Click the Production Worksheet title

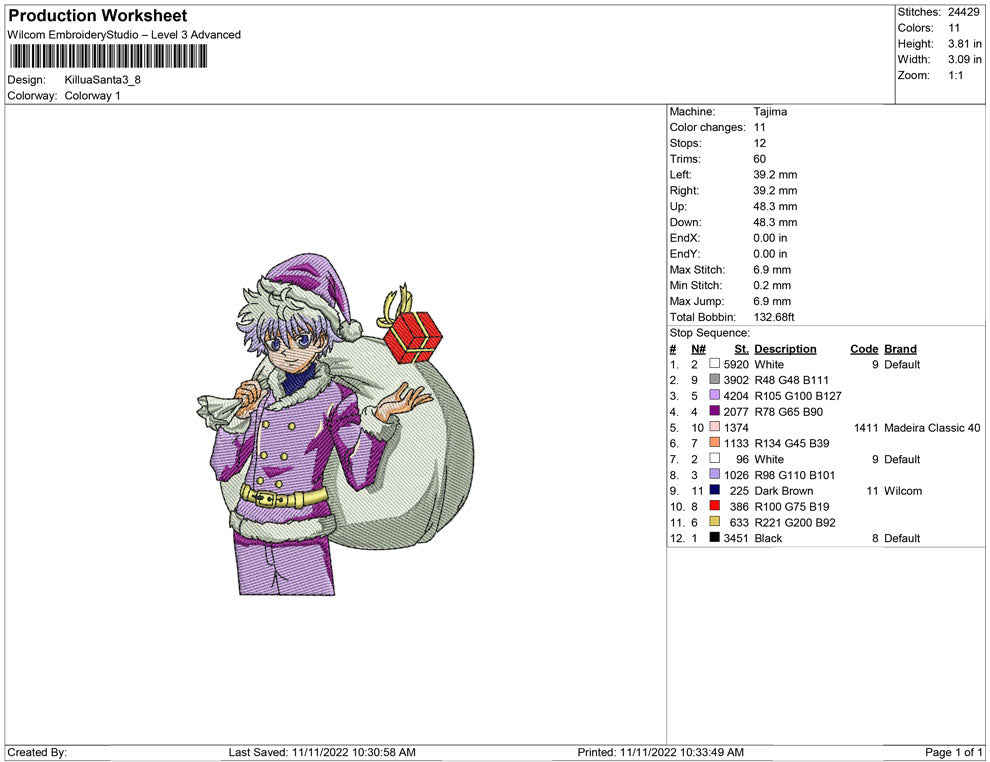[x=98, y=16]
